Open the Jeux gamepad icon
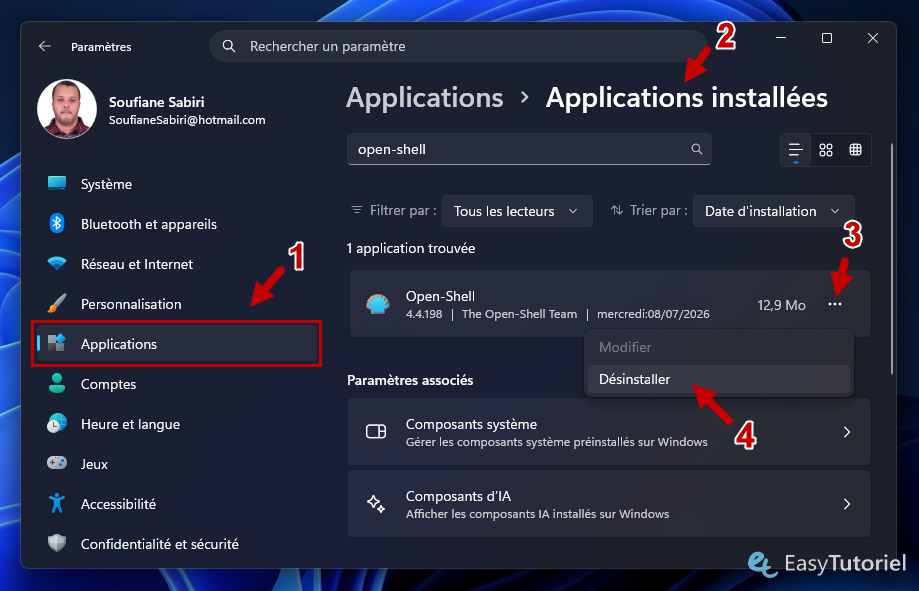 pos(57,463)
